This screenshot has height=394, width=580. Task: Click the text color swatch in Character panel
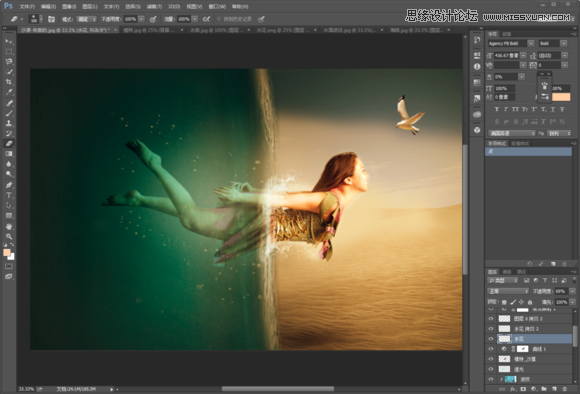pos(561,97)
